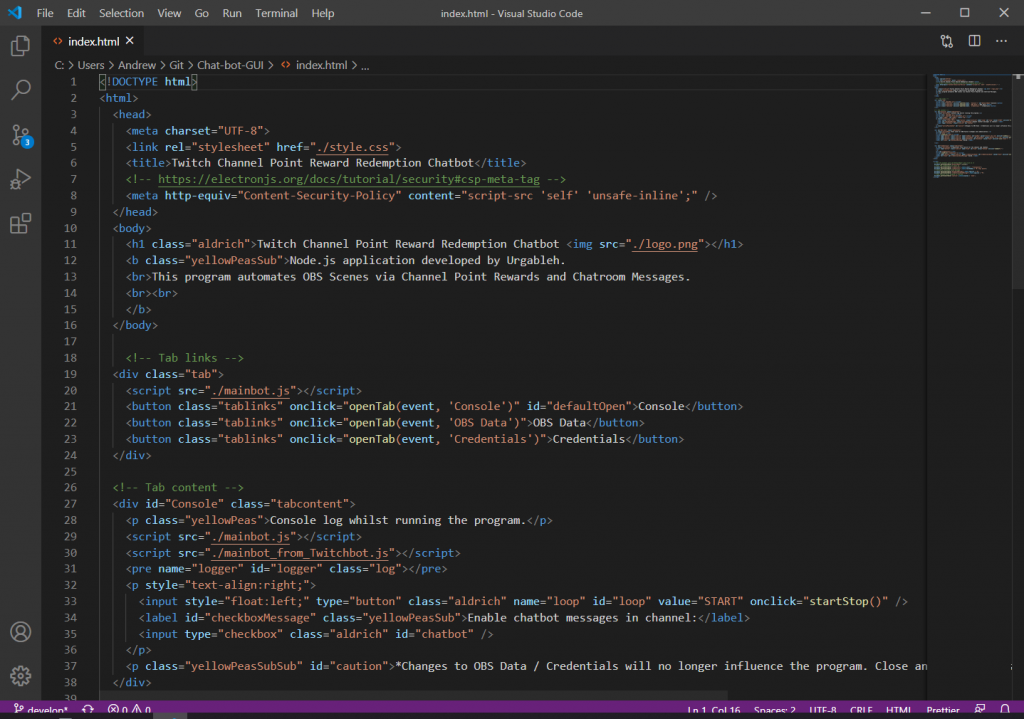Open the HTML language mode picker
Screen dimensions: 1024x719
coord(899,710)
